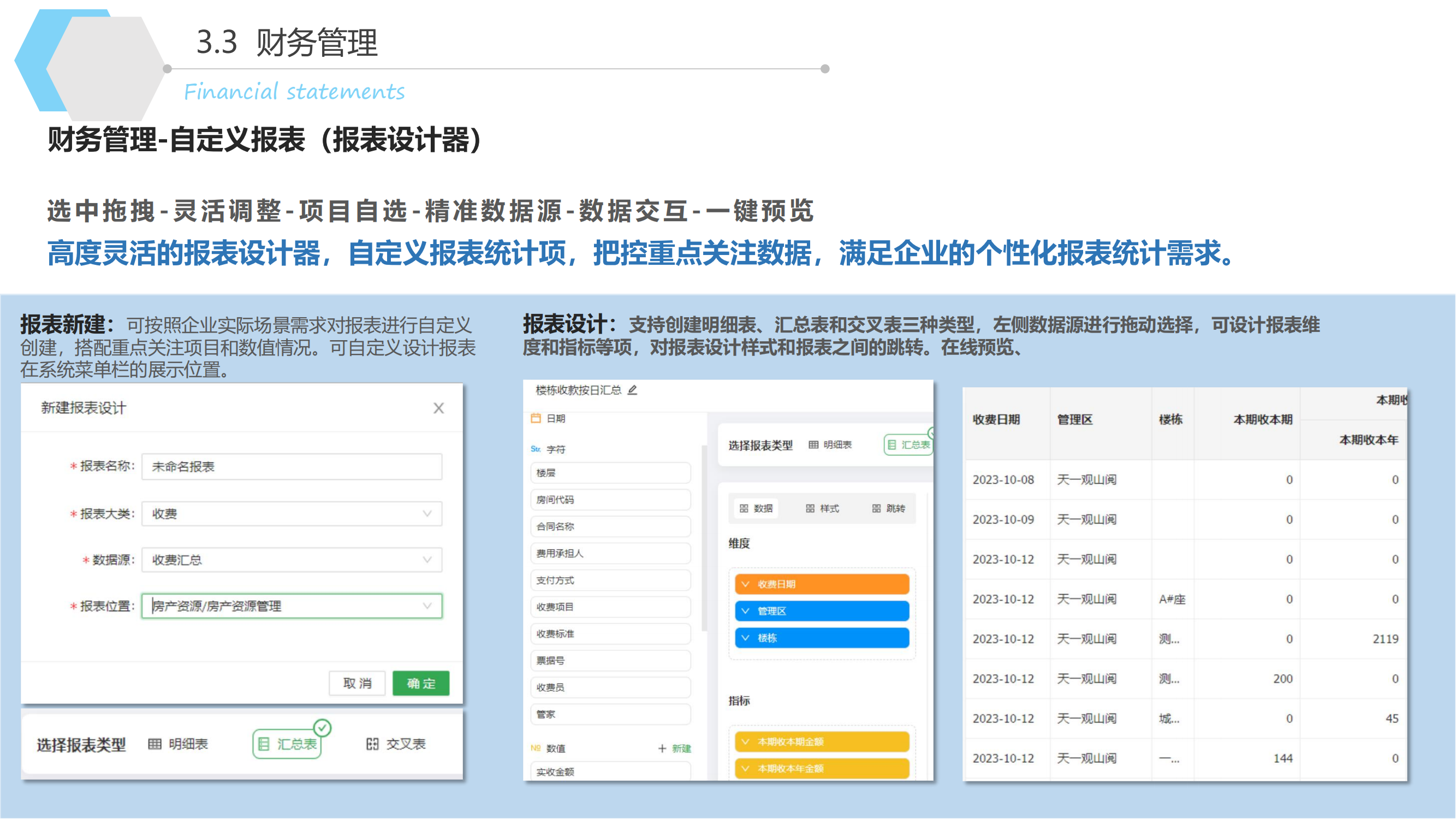Click the Str 字符 type icon

pos(535,449)
